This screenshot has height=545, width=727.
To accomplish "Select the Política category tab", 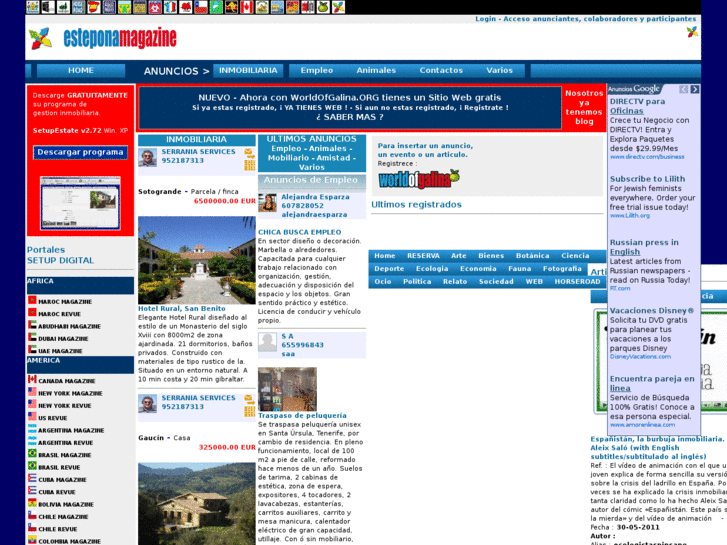I will 417,282.
